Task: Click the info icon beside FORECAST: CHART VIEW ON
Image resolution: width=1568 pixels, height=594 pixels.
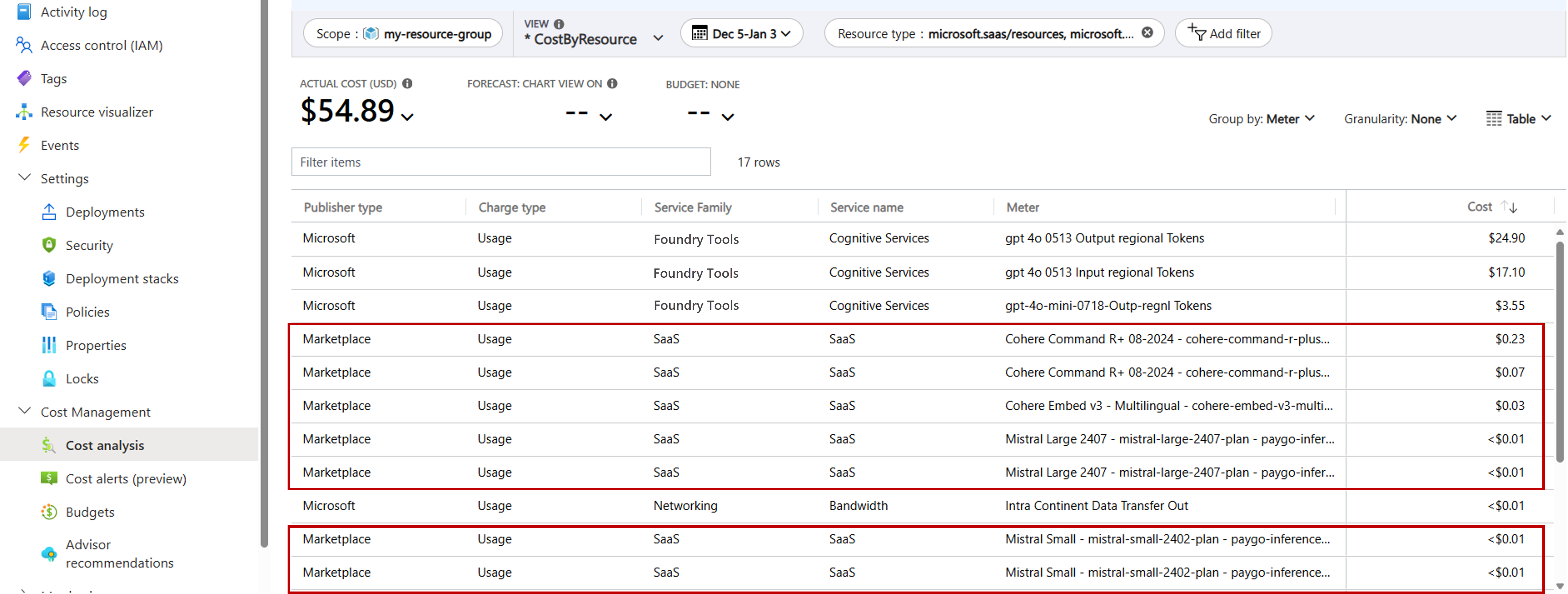Action: [x=612, y=83]
